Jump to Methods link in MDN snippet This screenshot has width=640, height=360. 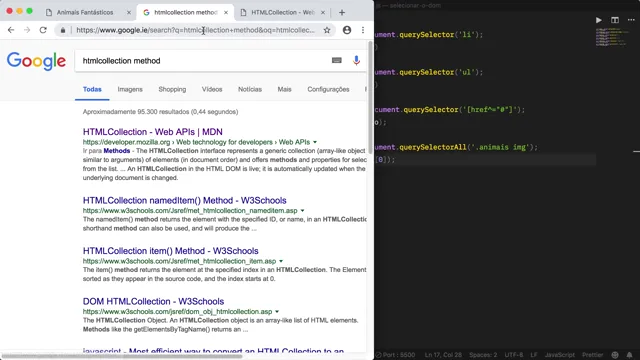[117, 151]
